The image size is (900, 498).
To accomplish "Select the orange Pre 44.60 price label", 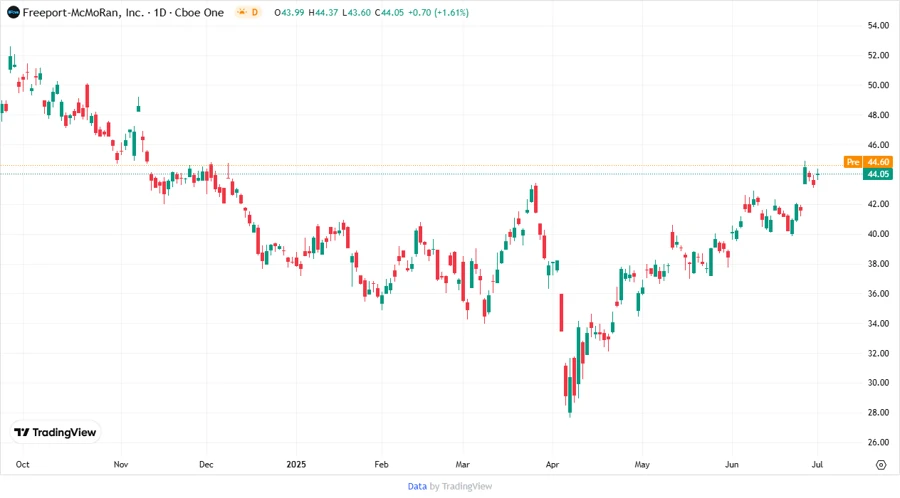I will (x=868, y=162).
